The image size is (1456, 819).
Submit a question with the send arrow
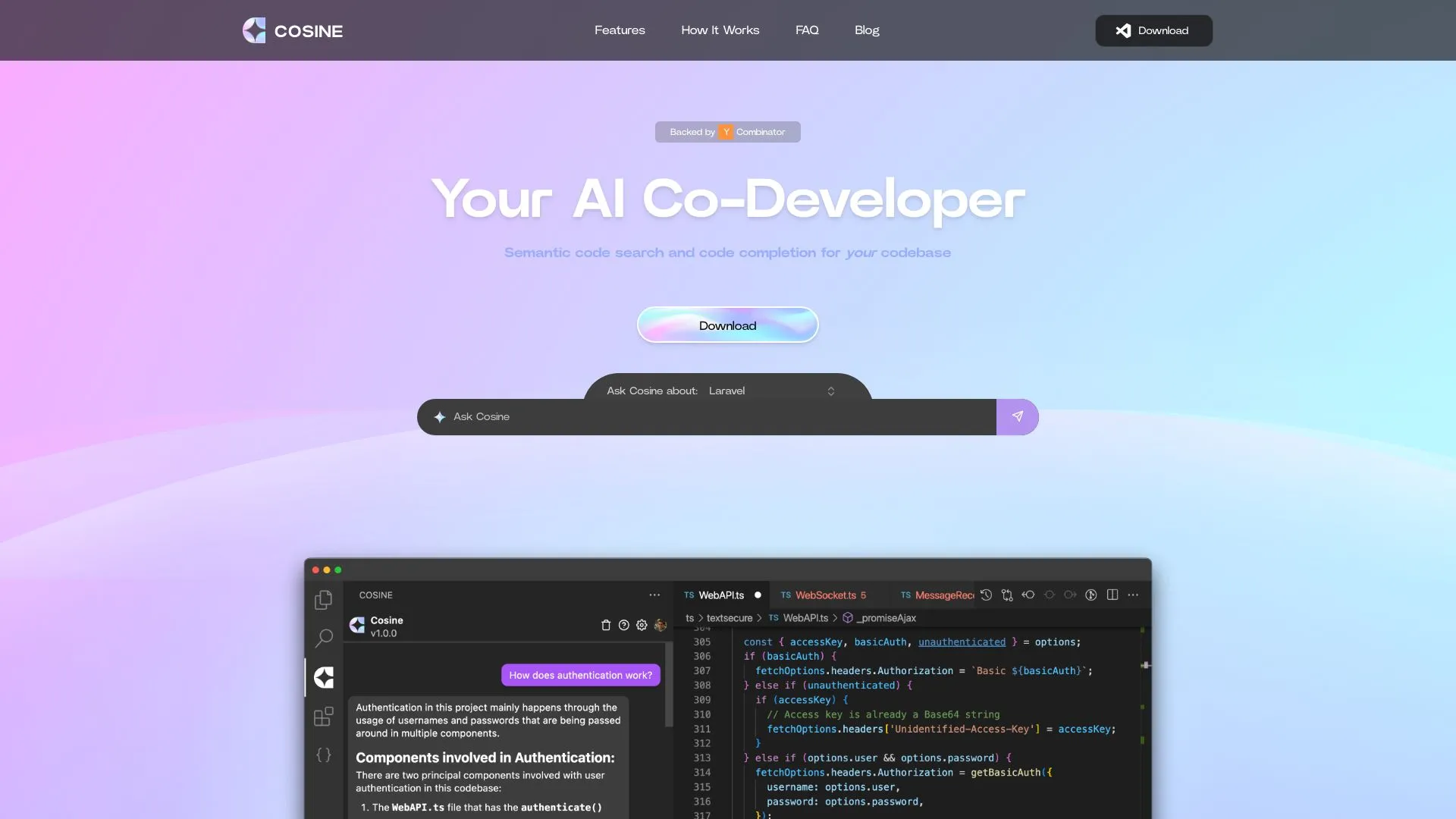point(1017,416)
